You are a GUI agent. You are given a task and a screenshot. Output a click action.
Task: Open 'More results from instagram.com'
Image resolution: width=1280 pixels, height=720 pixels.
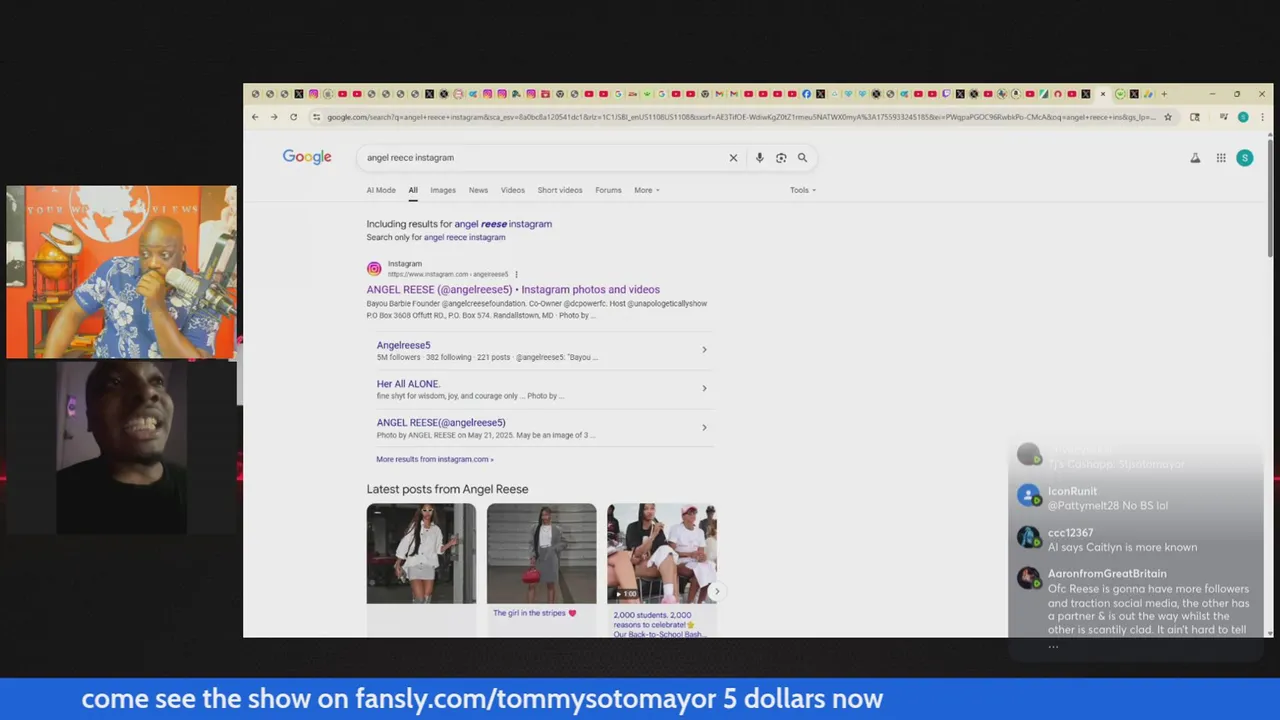click(435, 459)
